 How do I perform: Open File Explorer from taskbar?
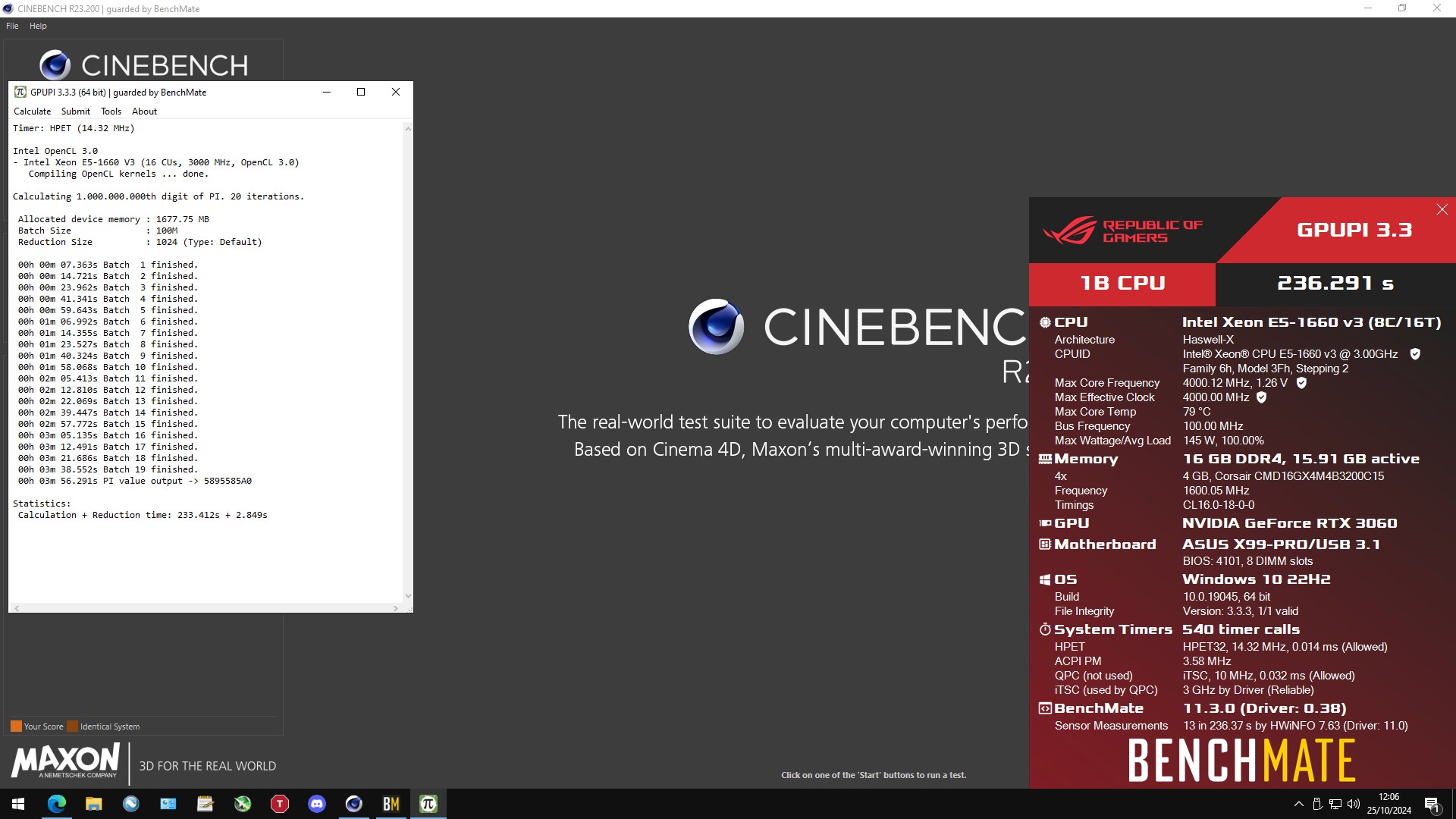point(93,804)
